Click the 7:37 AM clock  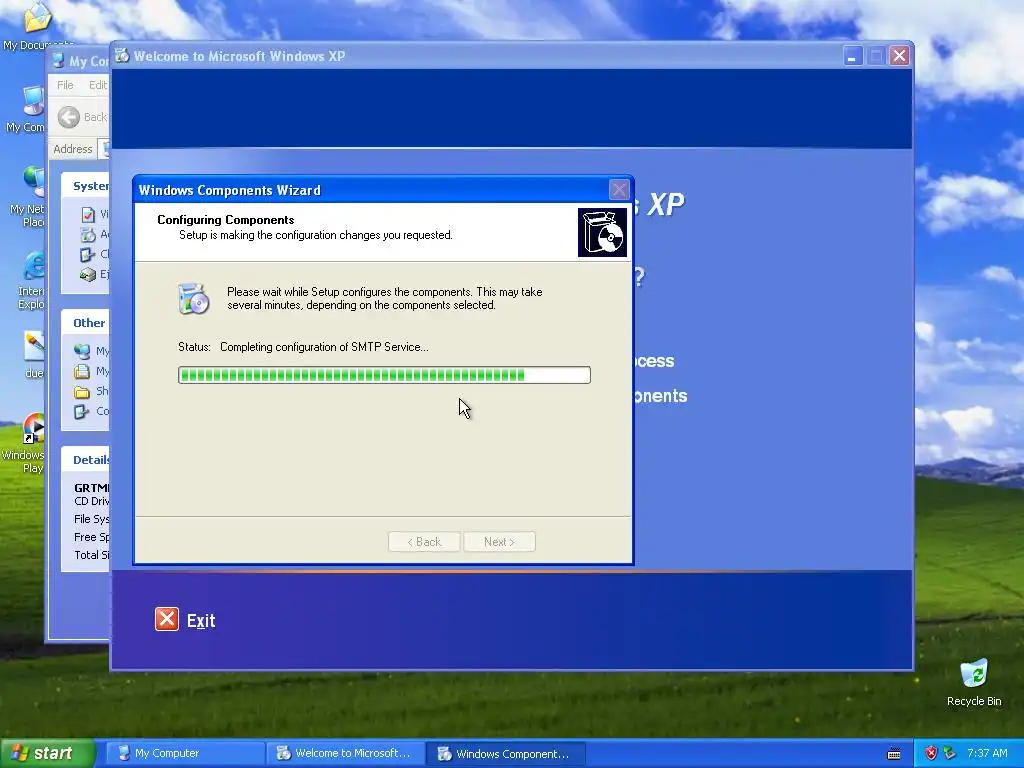[x=987, y=753]
